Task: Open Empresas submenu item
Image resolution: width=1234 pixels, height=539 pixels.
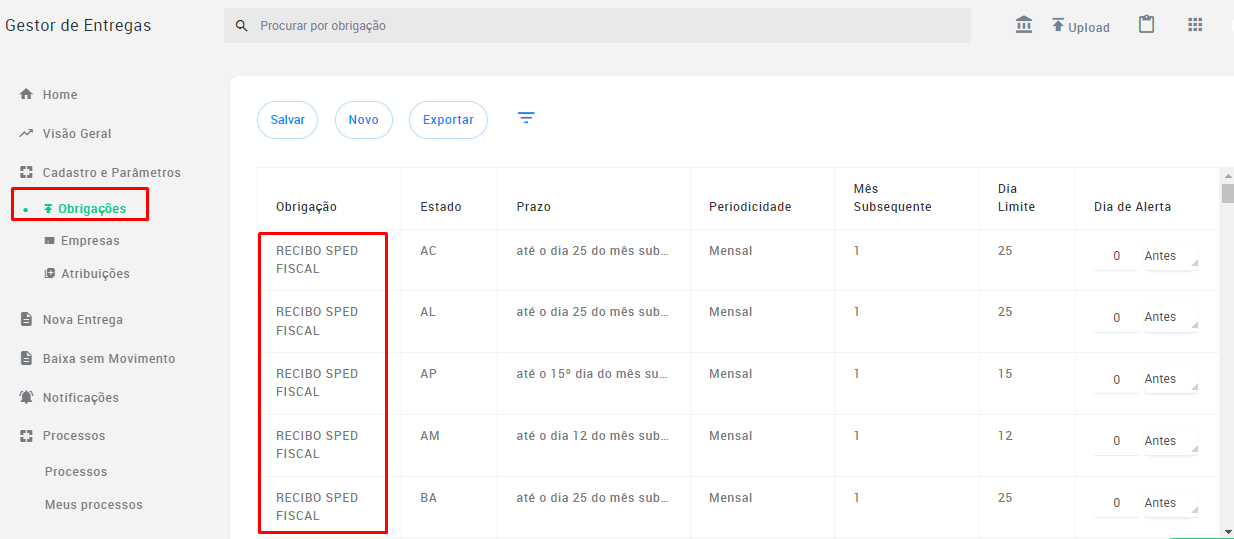Action: pos(90,241)
